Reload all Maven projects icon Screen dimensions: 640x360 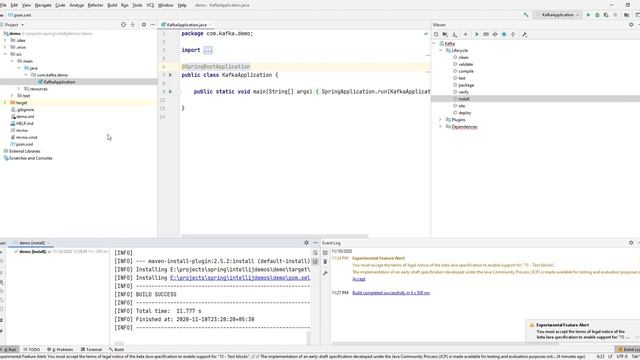(x=436, y=35)
